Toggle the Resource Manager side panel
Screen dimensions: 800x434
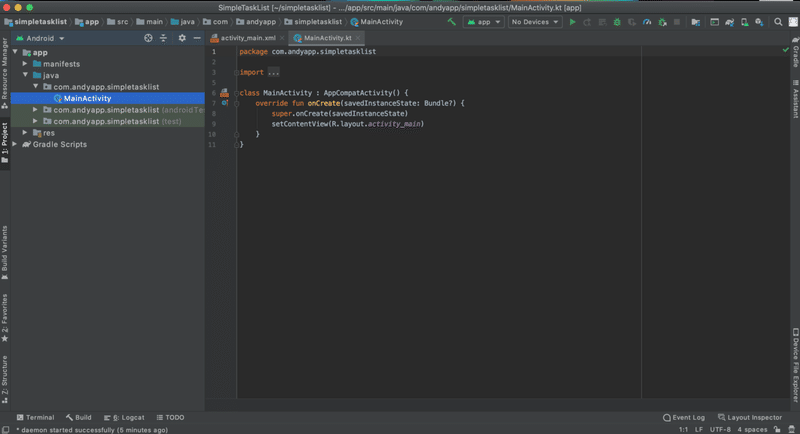(x=5, y=74)
